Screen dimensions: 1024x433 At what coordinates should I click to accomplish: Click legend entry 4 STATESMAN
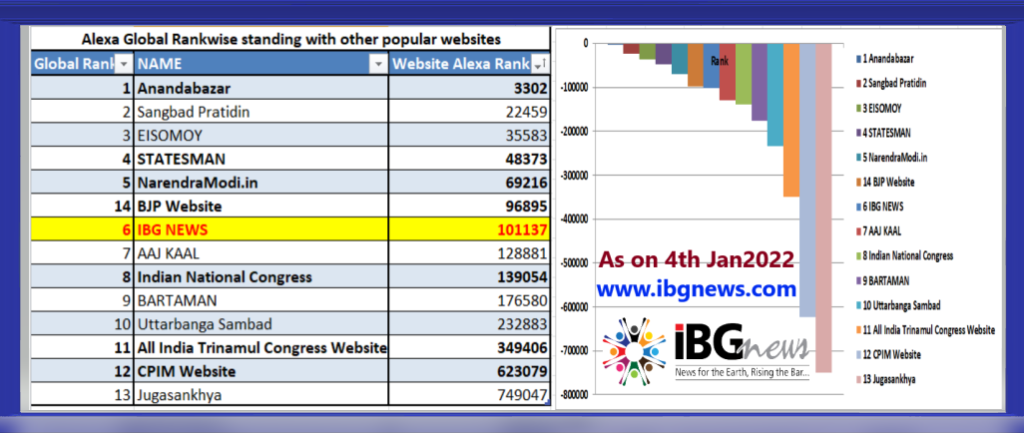click(885, 133)
